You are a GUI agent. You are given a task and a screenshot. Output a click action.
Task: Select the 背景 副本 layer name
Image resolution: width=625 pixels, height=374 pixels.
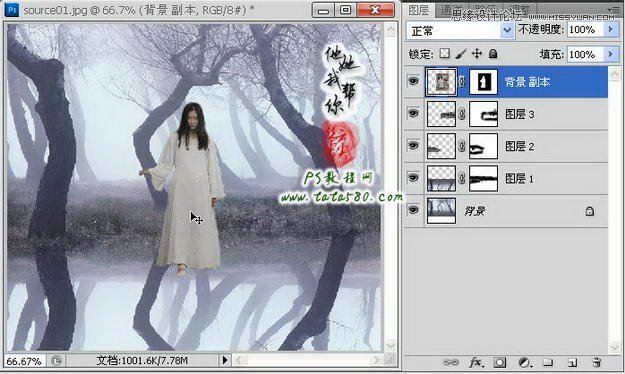coord(527,82)
